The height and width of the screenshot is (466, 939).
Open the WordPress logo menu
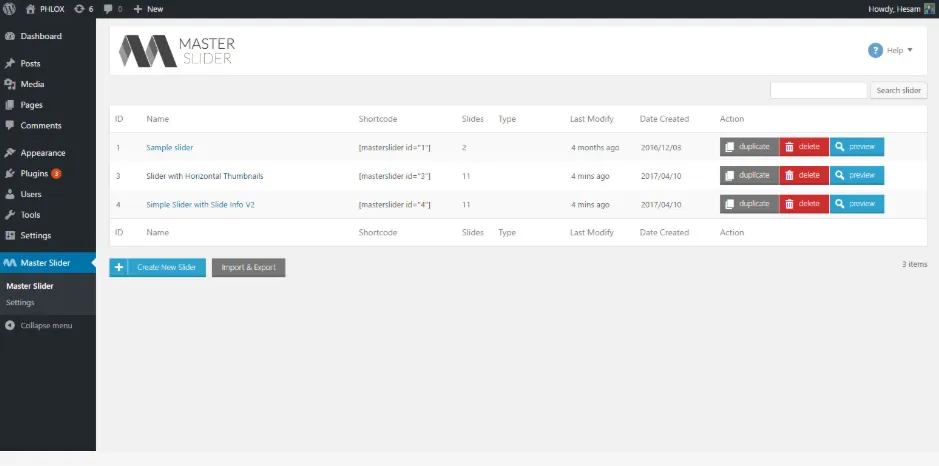click(x=10, y=9)
